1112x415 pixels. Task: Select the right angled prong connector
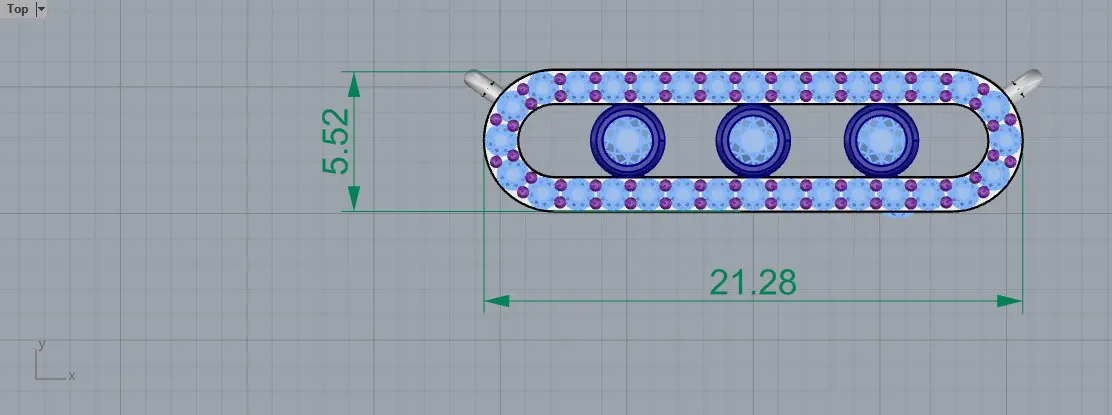point(1023,83)
